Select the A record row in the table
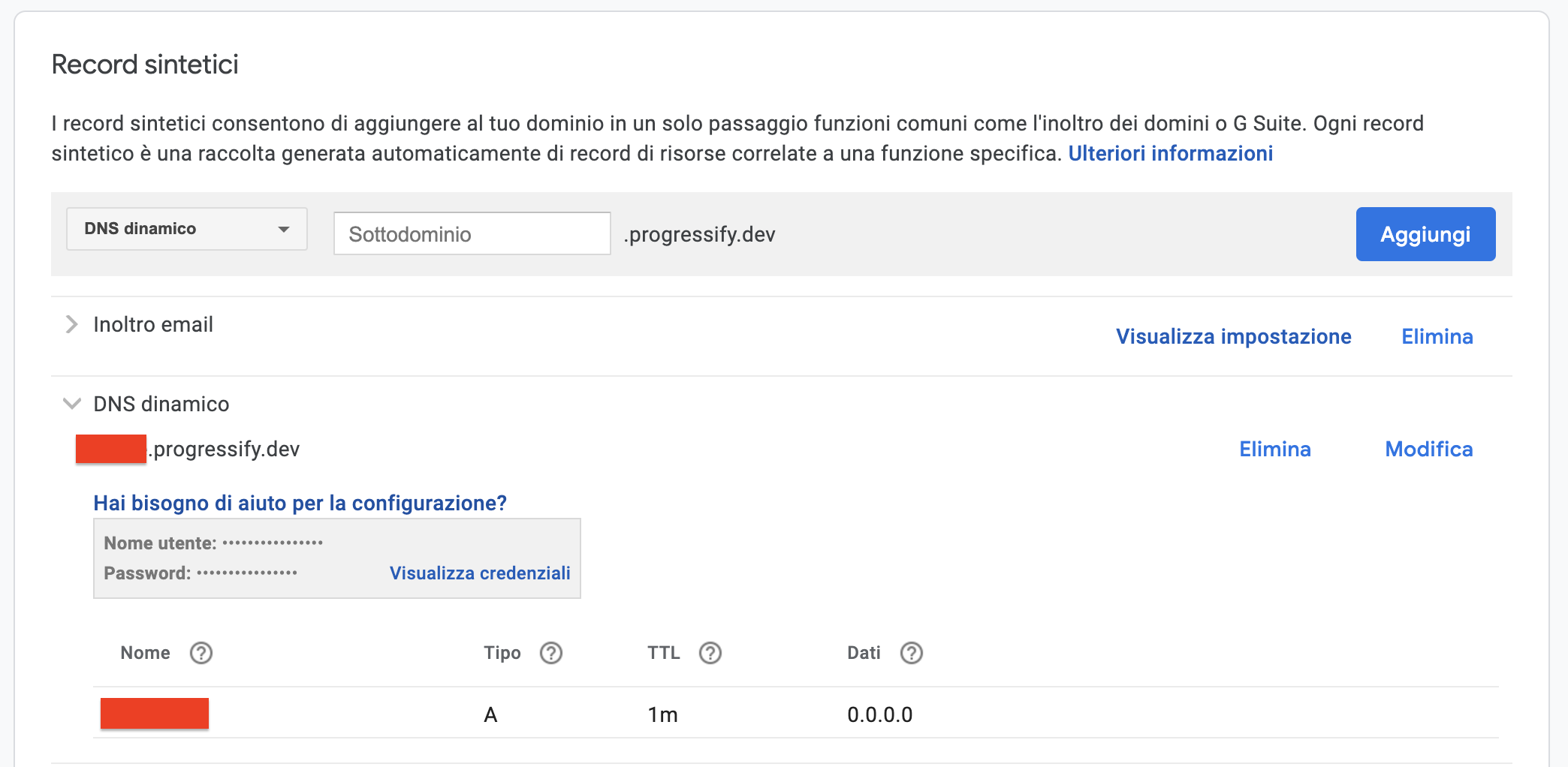 coord(491,714)
